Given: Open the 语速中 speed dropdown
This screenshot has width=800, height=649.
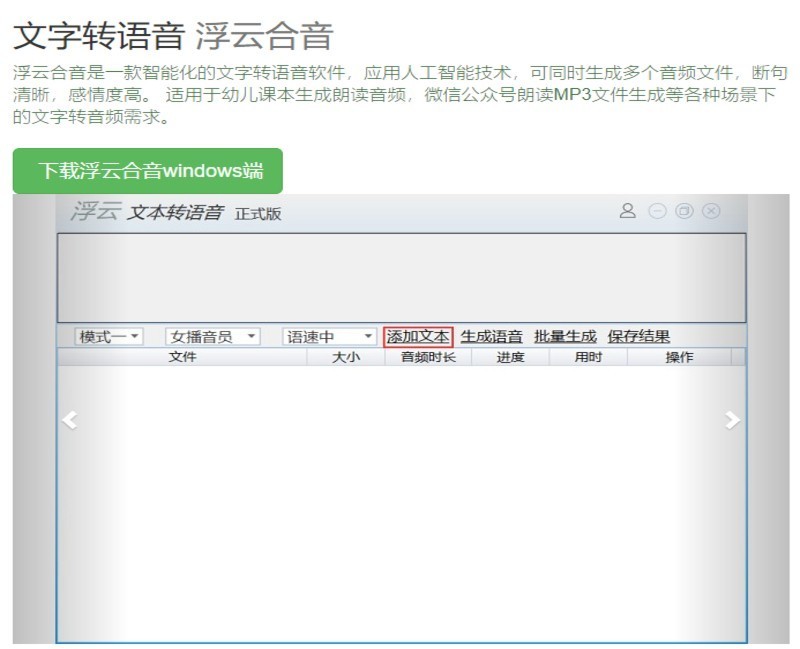Looking at the screenshot, I should click(330, 337).
